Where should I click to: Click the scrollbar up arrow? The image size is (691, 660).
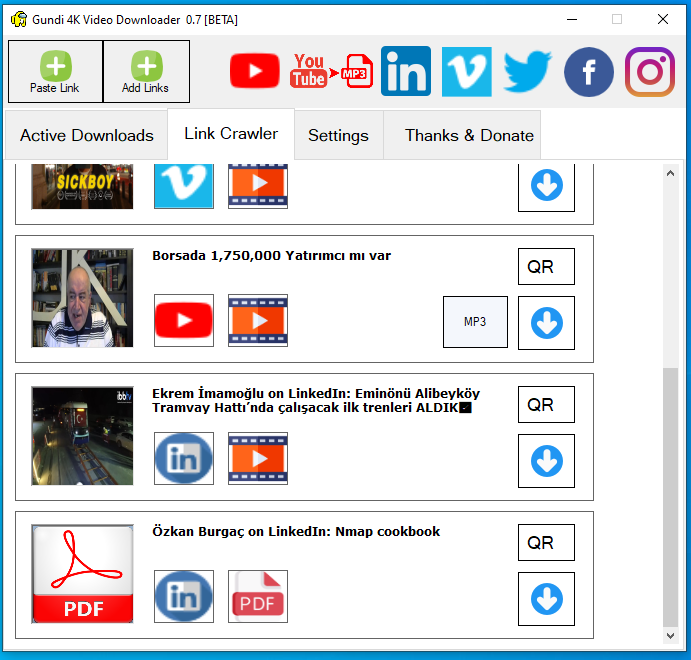670,173
